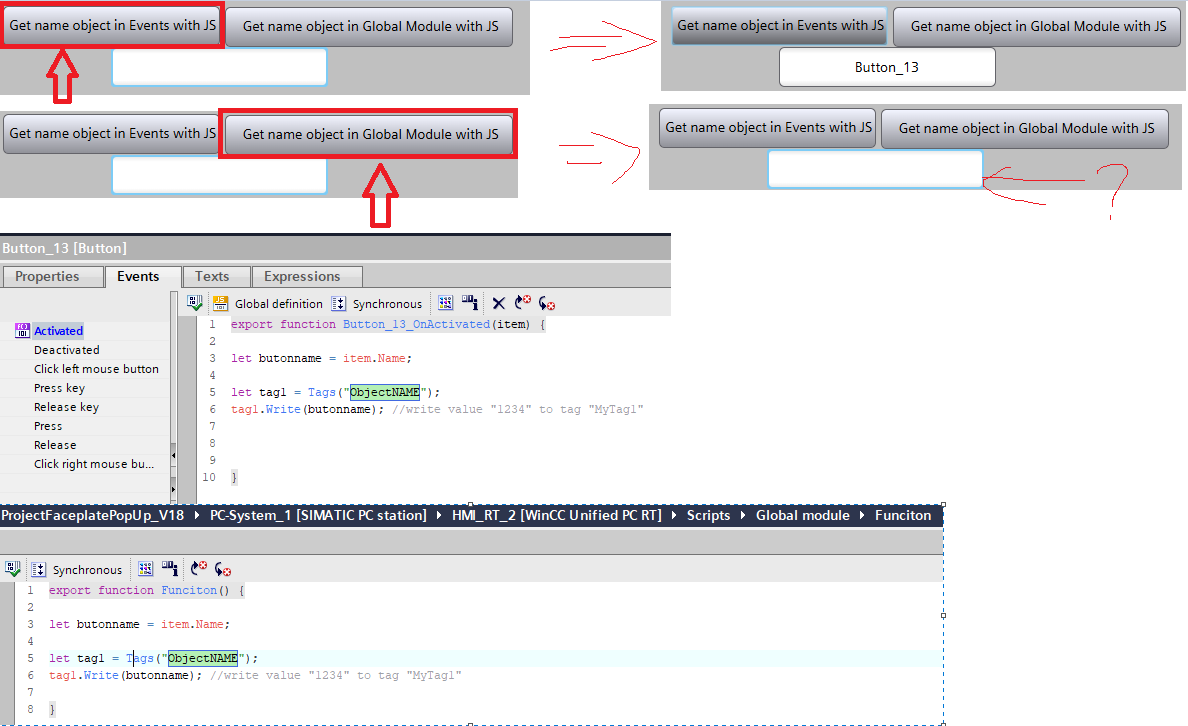Image resolution: width=1188 pixels, height=726 pixels.
Task: Expand arrow after Global module breadcrumb
Action: pos(862,515)
